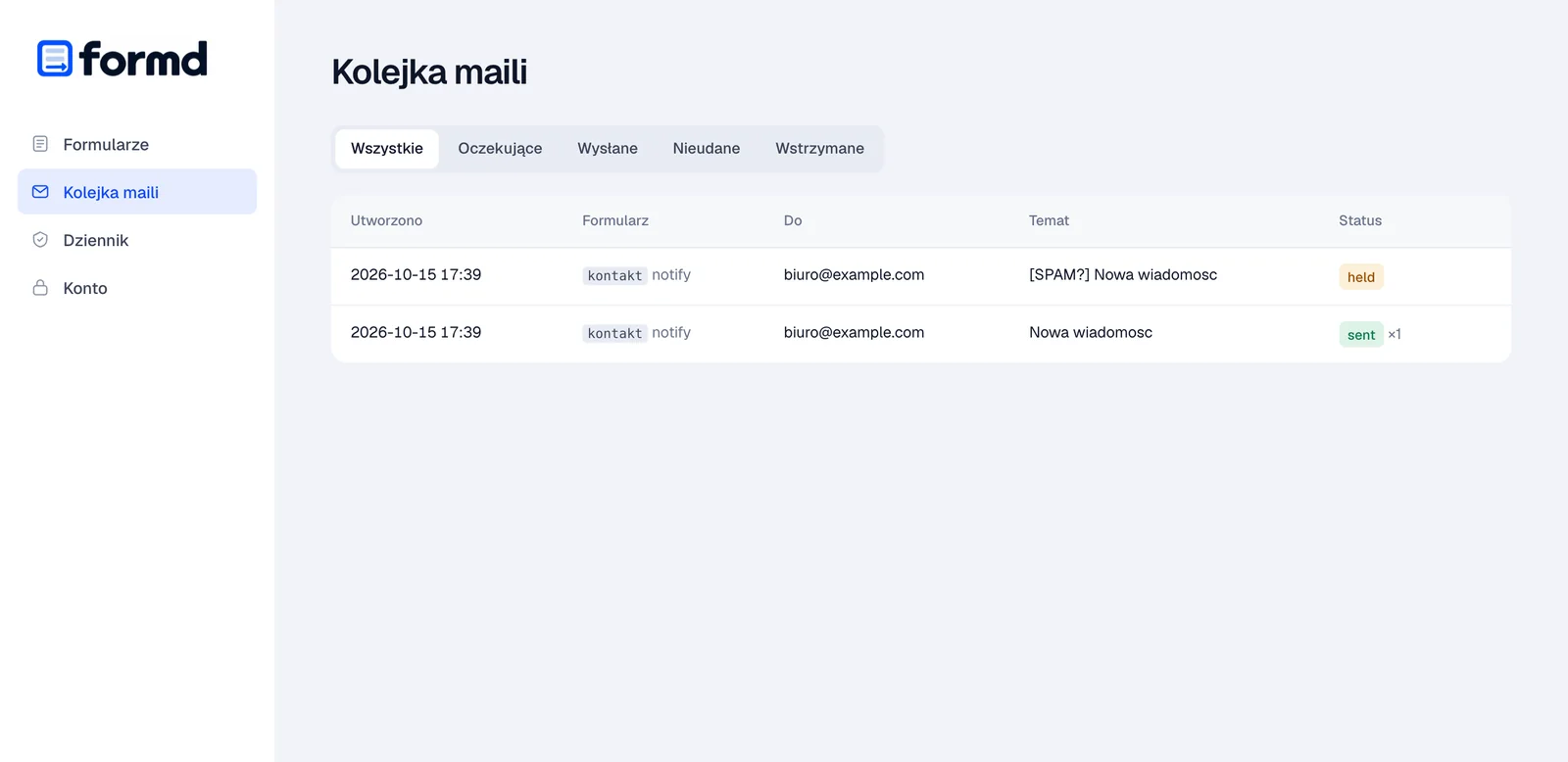Click biuro@example.com in the sent row
This screenshot has width=1568, height=762.
click(854, 333)
